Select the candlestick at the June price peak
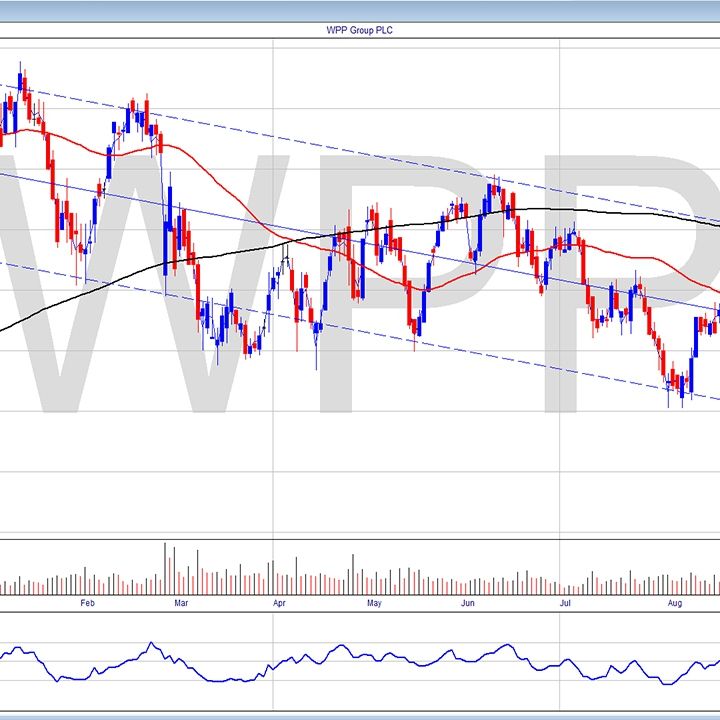 pos(493,188)
